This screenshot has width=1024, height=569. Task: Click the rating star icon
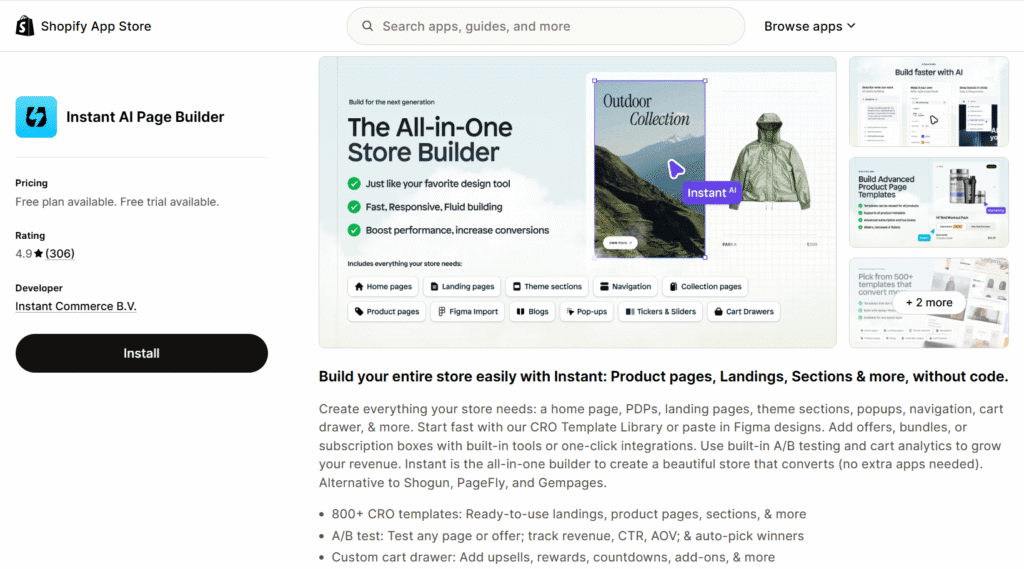[x=39, y=253]
